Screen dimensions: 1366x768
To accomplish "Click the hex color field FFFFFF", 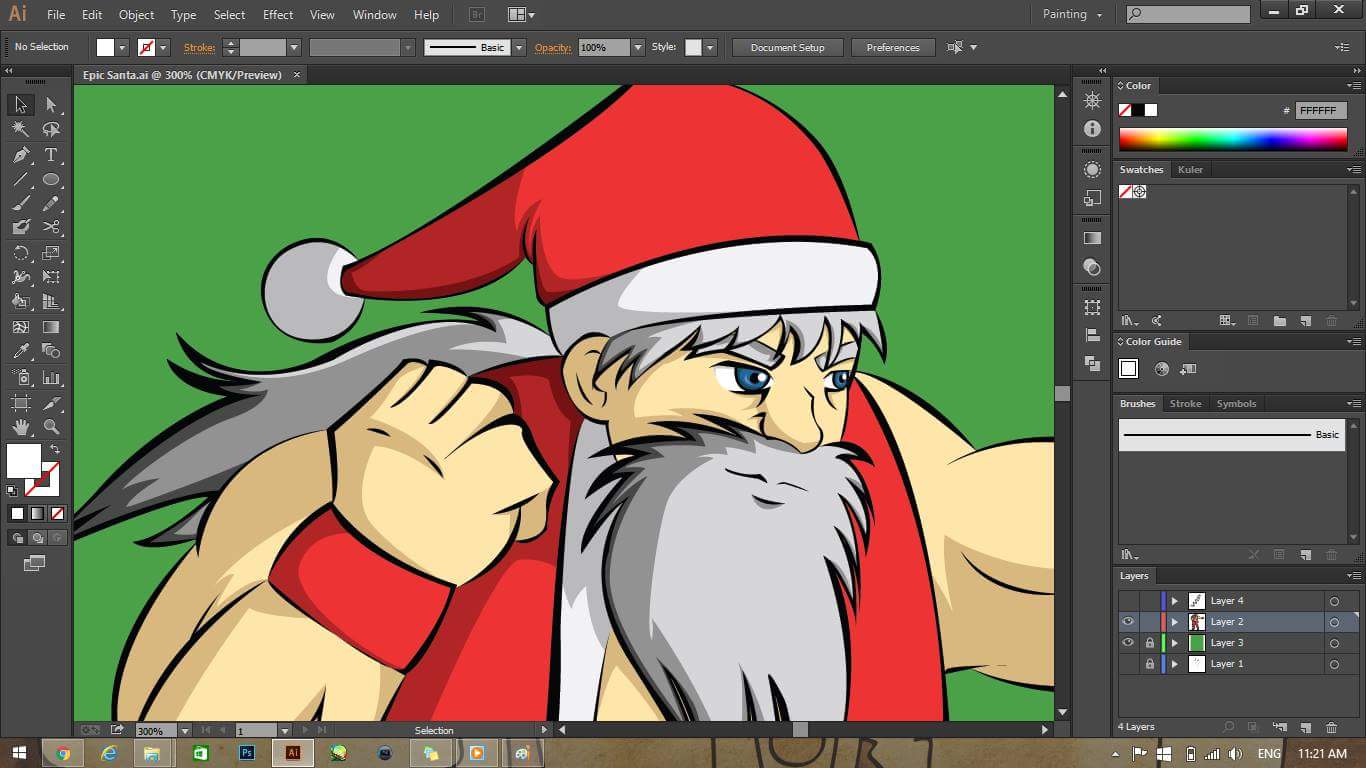I will coord(1321,111).
